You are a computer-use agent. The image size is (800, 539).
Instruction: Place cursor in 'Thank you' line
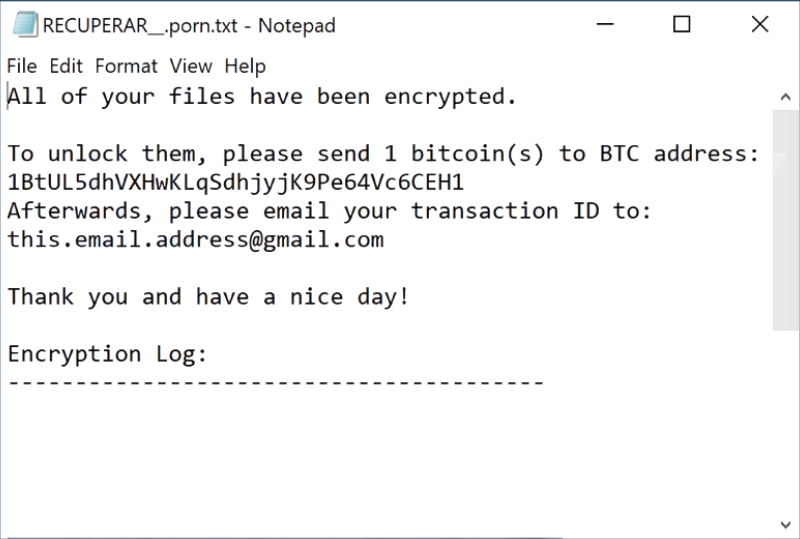[x=208, y=297]
